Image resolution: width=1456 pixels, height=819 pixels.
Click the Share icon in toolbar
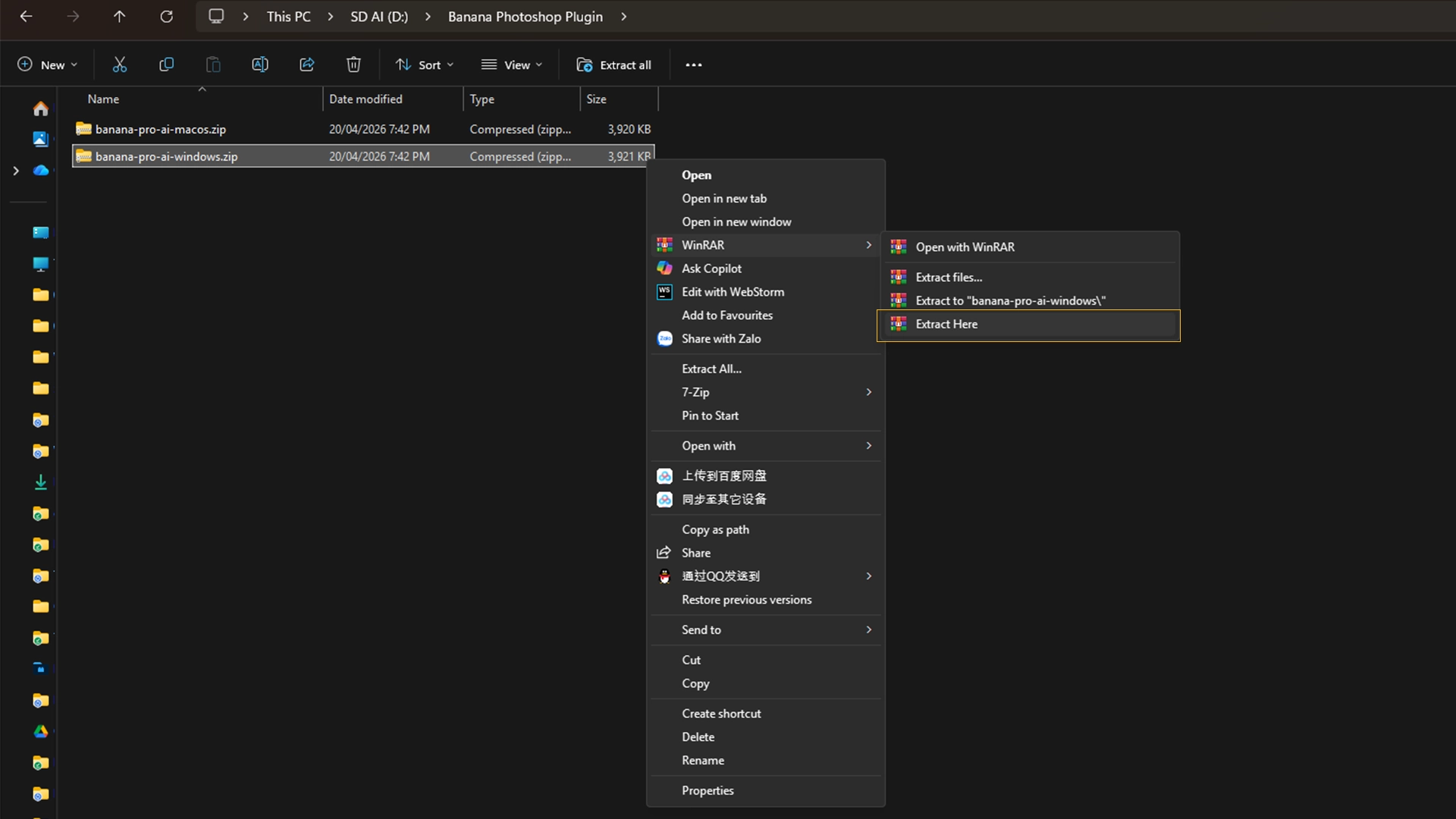coord(307,64)
